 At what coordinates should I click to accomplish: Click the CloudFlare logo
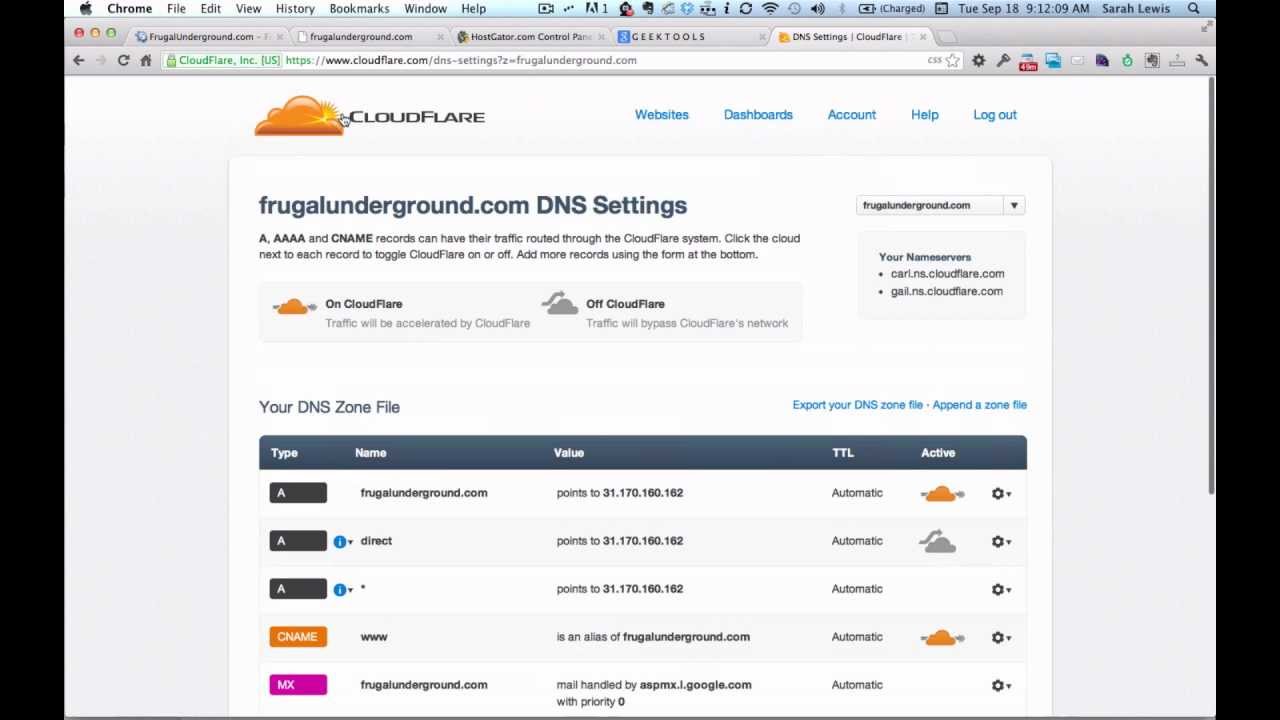point(369,116)
